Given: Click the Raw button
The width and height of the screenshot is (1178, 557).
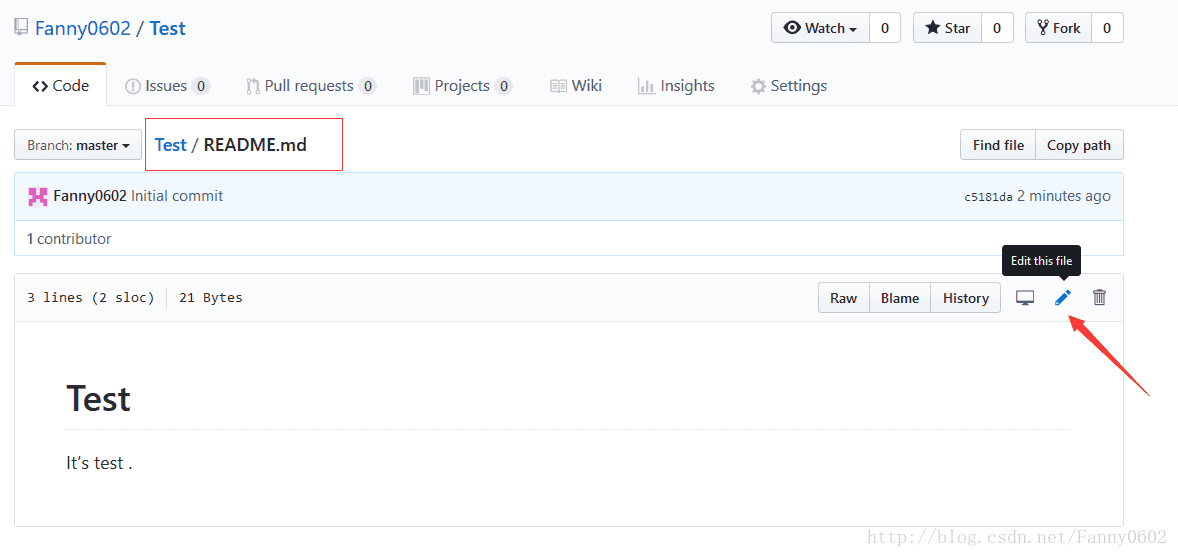Looking at the screenshot, I should click(843, 298).
